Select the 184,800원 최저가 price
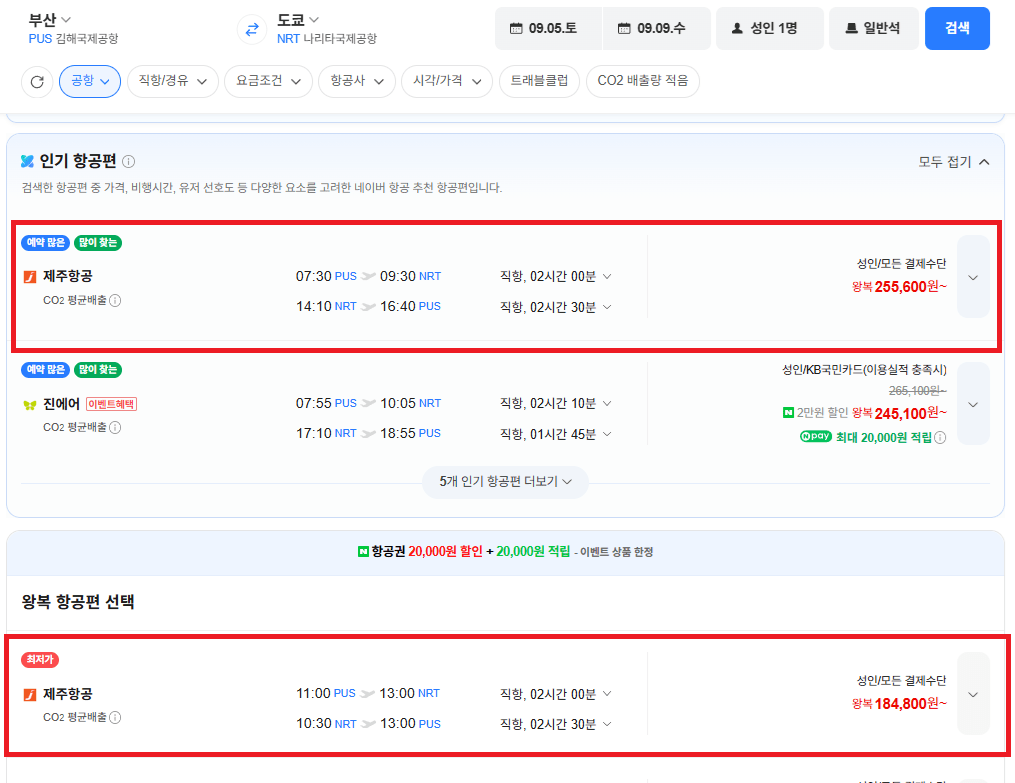 coord(900,704)
